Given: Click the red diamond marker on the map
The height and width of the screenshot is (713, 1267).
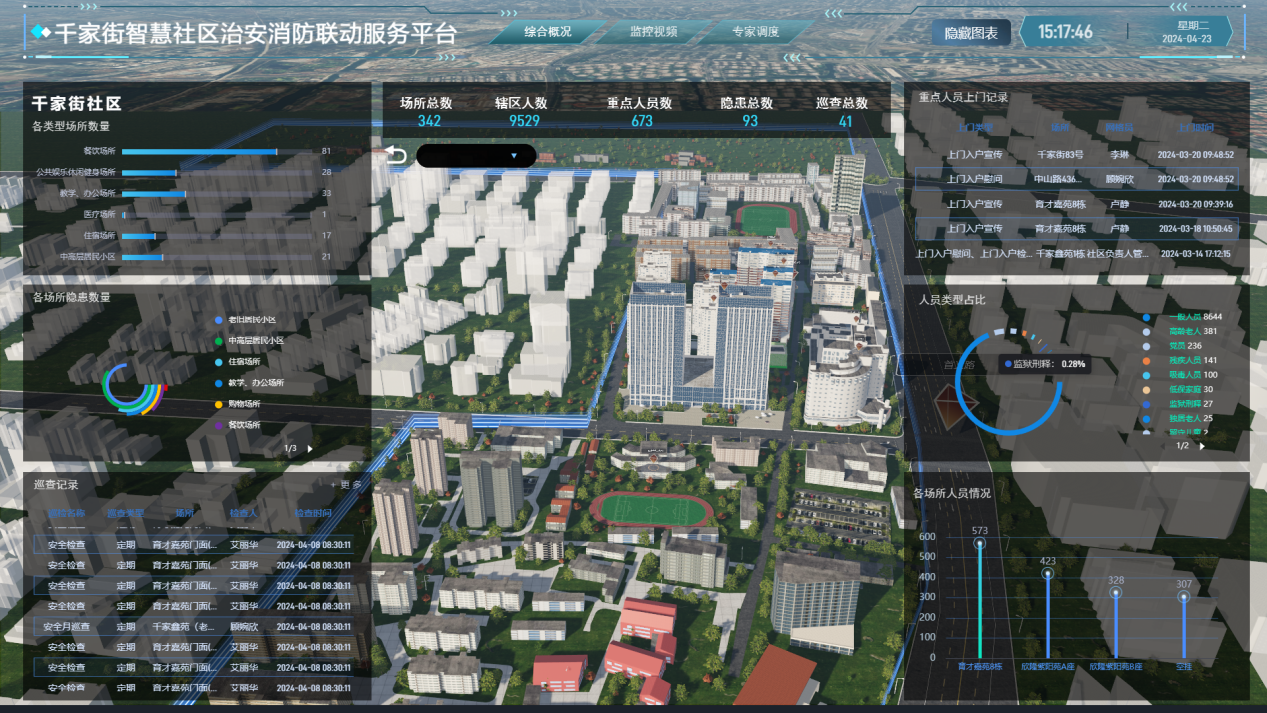Looking at the screenshot, I should point(945,405).
